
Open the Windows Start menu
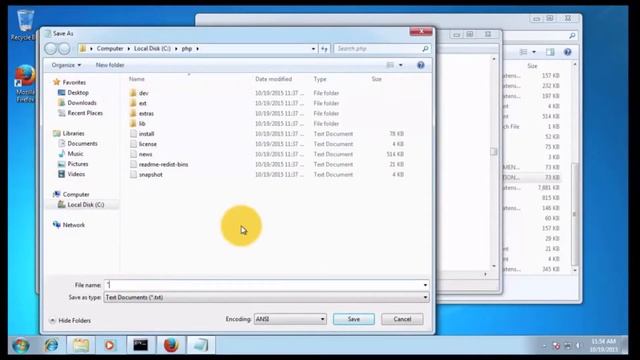tap(20, 345)
